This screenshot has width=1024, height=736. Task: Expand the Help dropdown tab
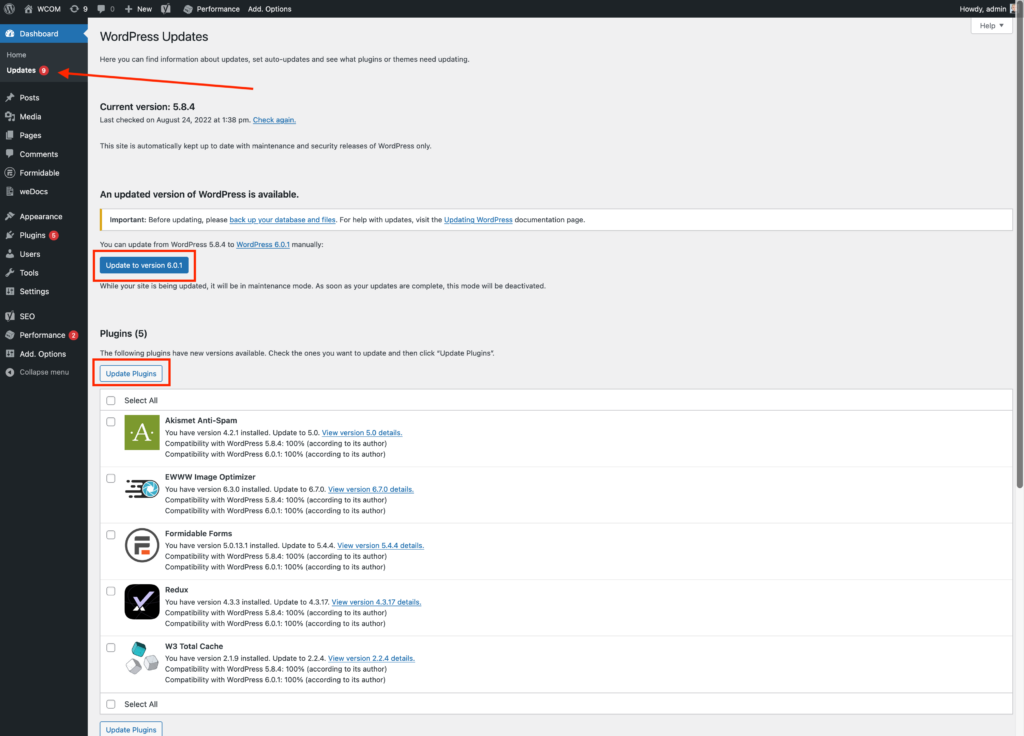tap(991, 25)
